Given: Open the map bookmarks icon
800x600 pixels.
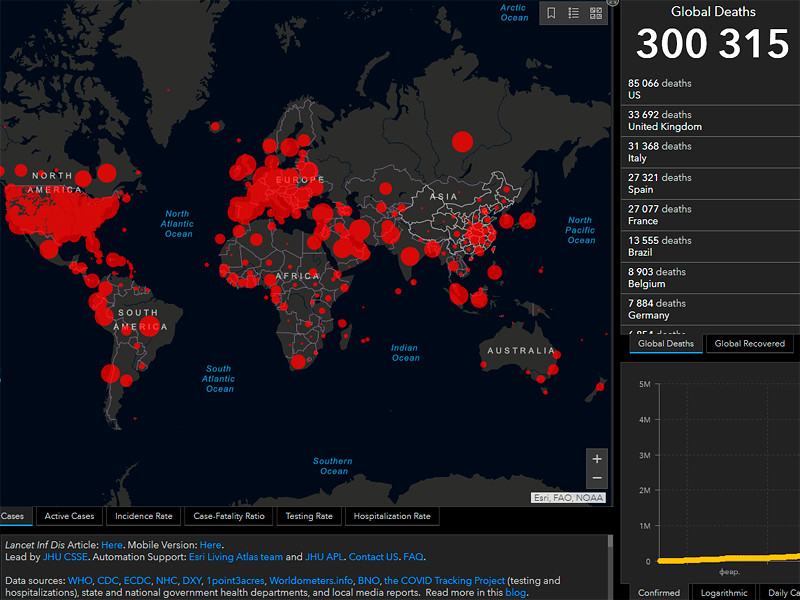Looking at the screenshot, I should coord(551,13).
